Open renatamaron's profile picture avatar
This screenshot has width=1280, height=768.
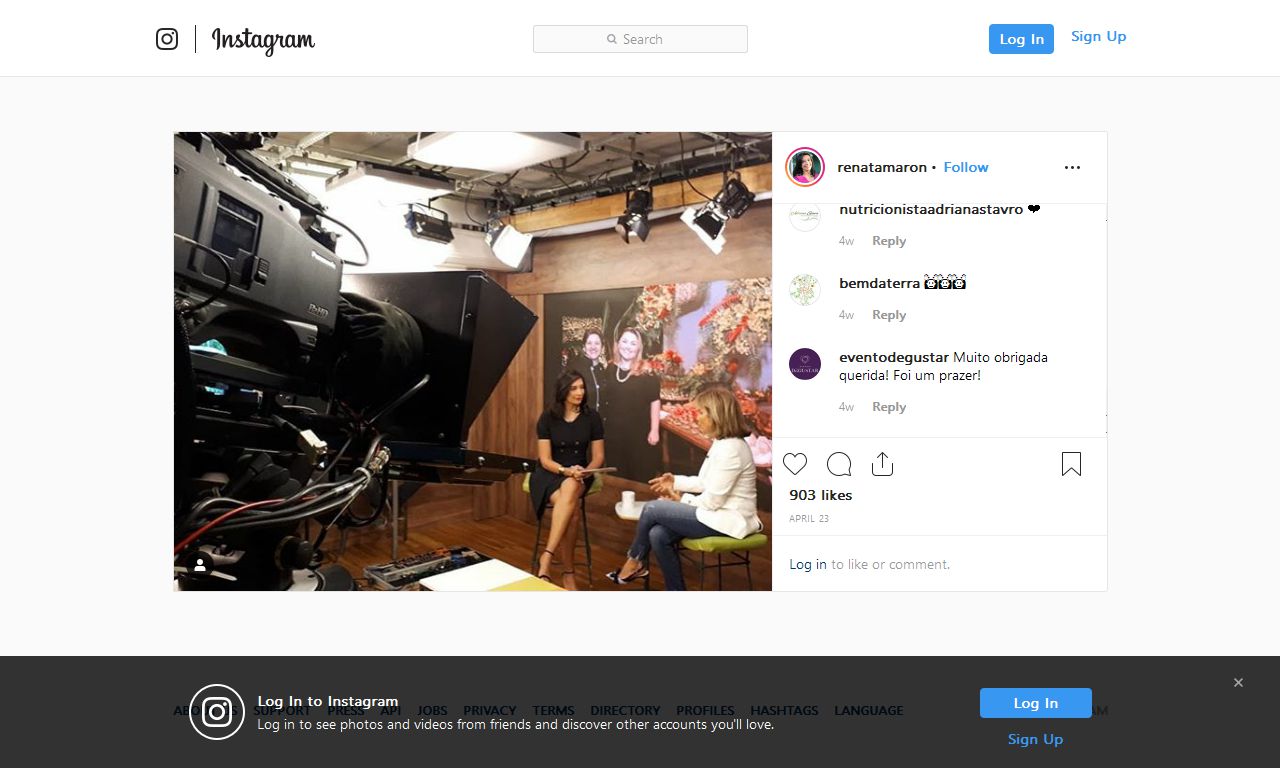tap(805, 167)
